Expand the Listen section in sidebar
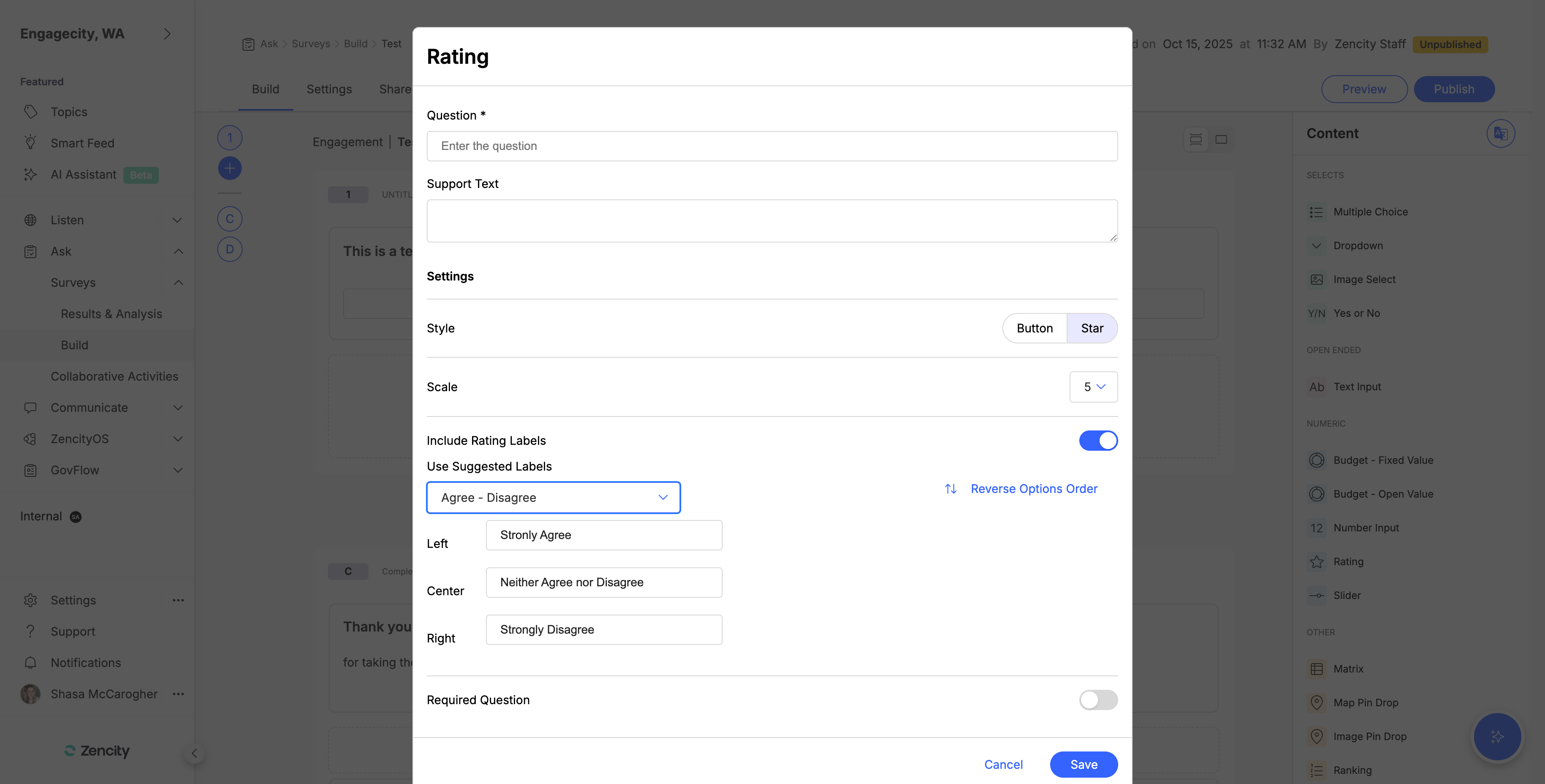Screen dimensions: 1545x784 click(177, 220)
